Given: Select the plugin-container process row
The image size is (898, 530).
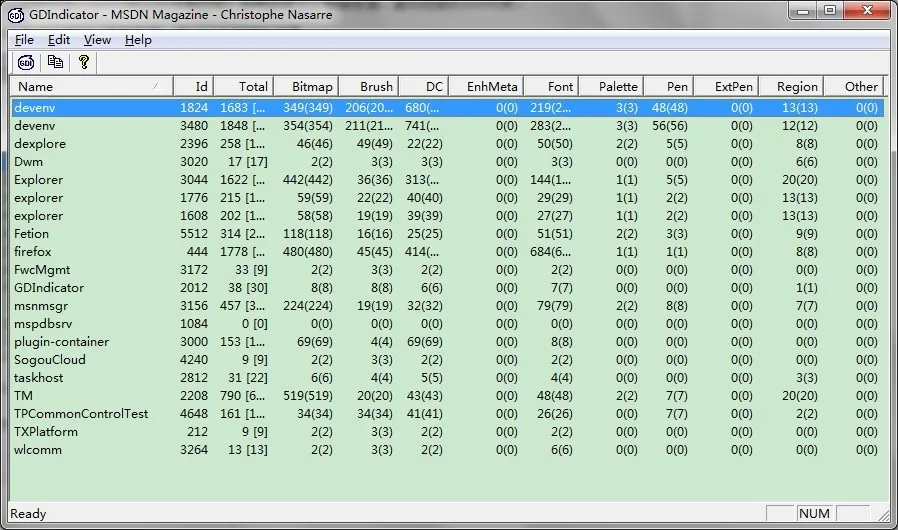Looking at the screenshot, I should (448, 342).
